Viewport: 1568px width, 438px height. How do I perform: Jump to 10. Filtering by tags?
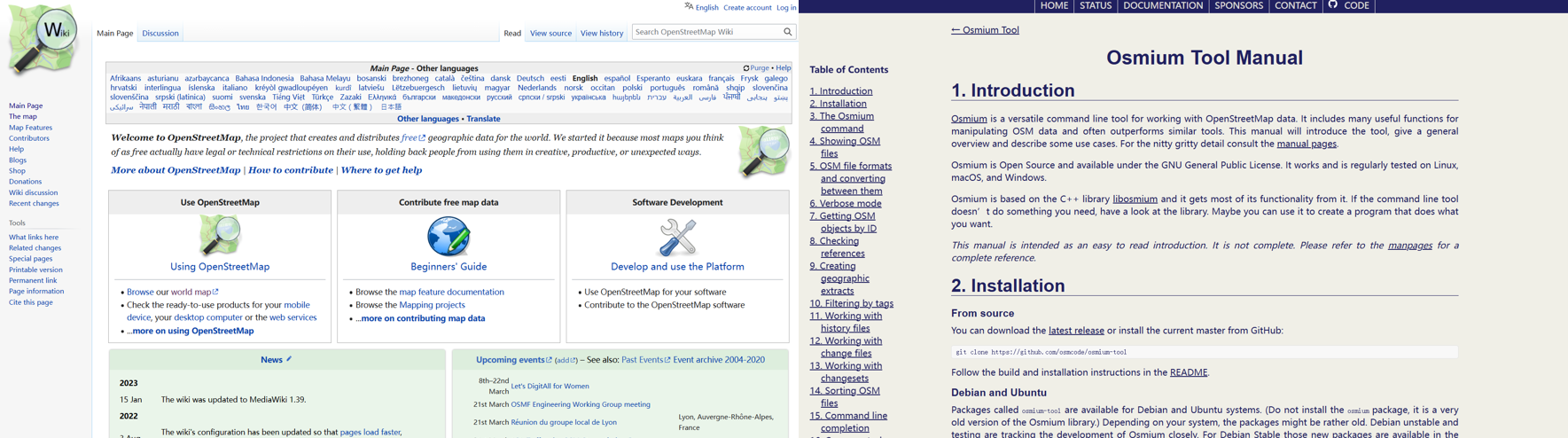[851, 303]
